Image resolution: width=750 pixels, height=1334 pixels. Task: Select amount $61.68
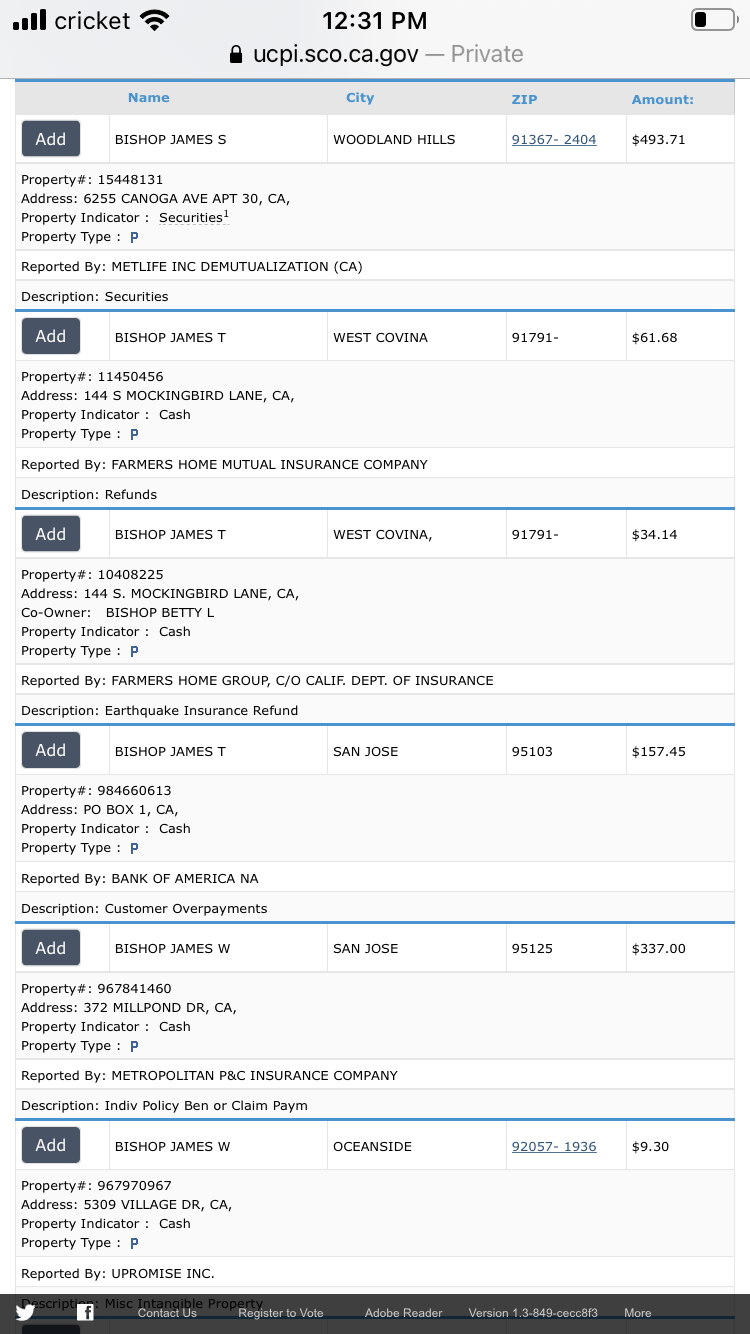point(655,338)
